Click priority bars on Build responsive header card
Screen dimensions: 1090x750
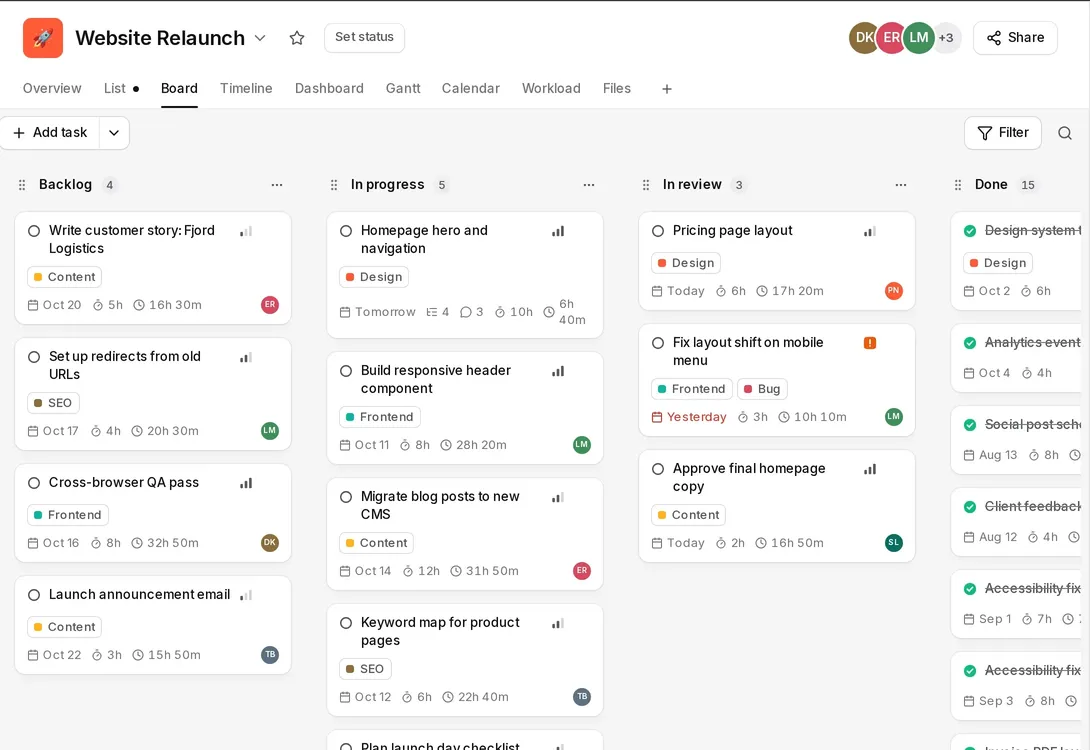[x=558, y=371]
